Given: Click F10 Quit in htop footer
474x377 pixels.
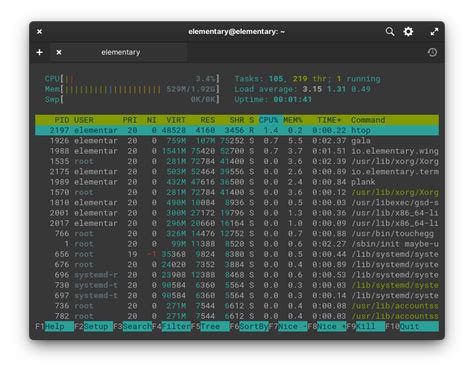Looking at the screenshot, I should coord(412,326).
